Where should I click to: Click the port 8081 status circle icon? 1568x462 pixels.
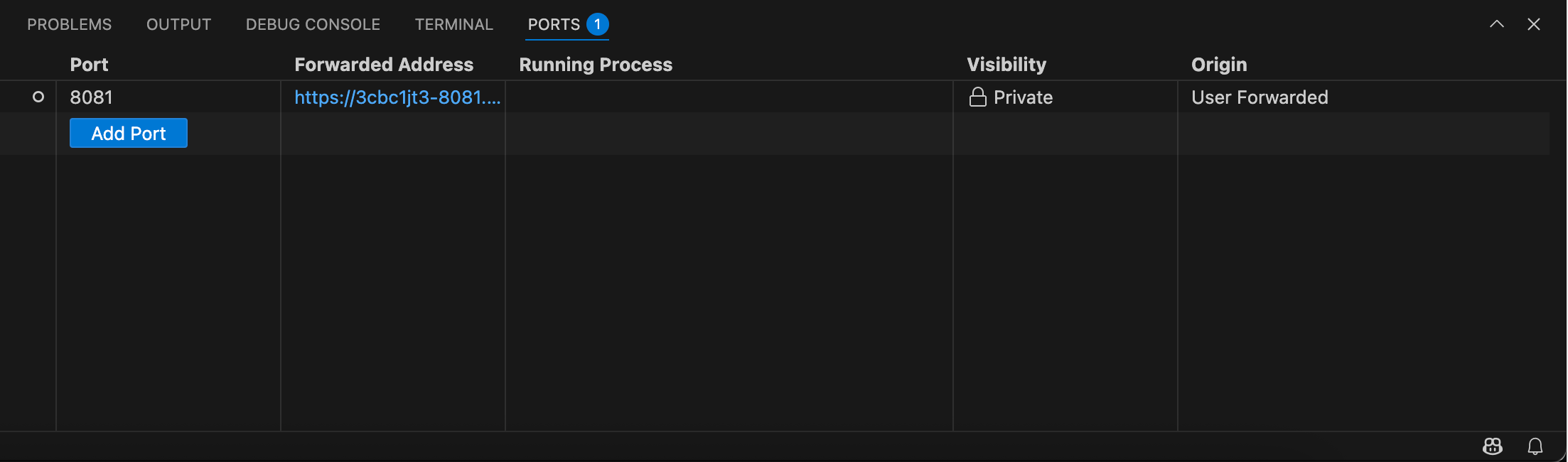click(38, 97)
